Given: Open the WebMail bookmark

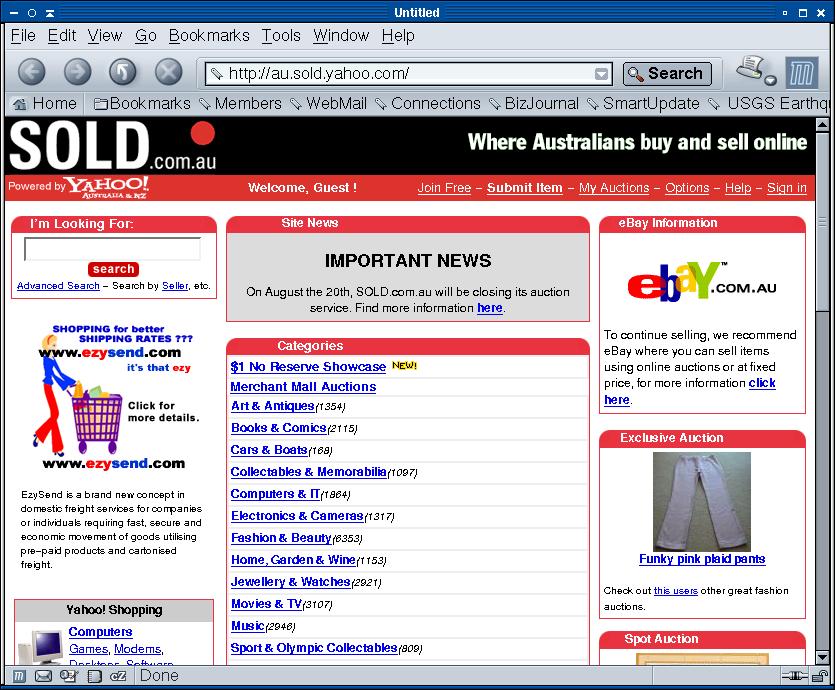Looking at the screenshot, I should click(329, 103).
